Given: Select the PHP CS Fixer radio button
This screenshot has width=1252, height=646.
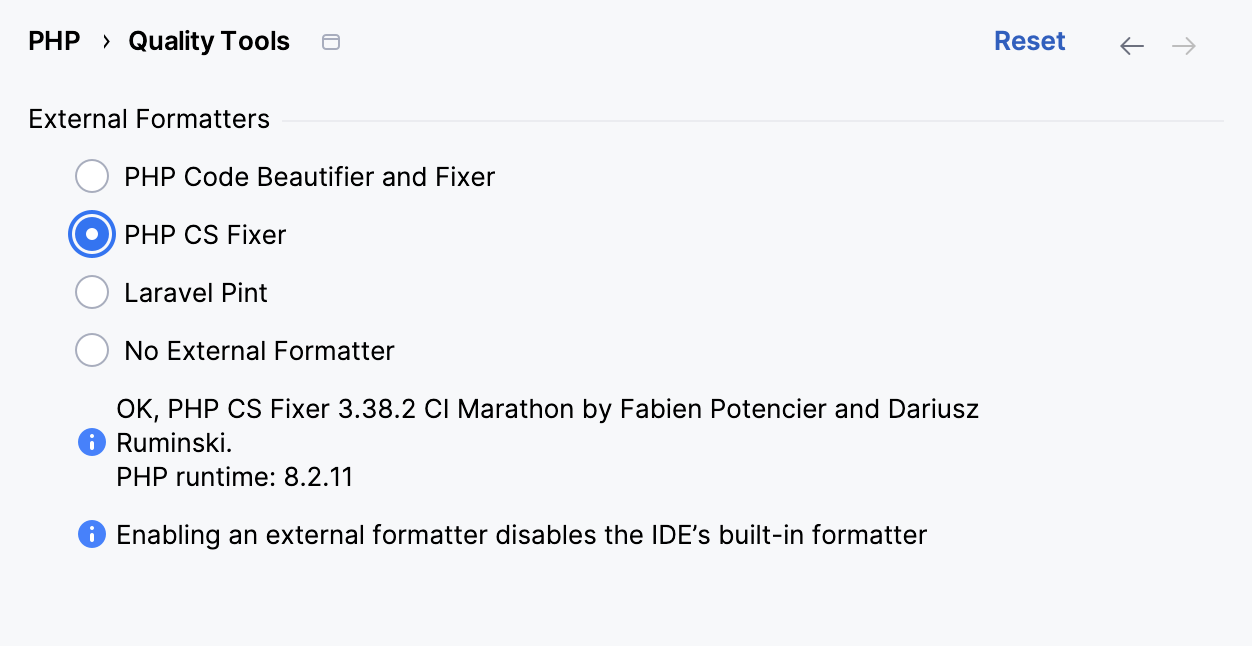Looking at the screenshot, I should click(91, 234).
